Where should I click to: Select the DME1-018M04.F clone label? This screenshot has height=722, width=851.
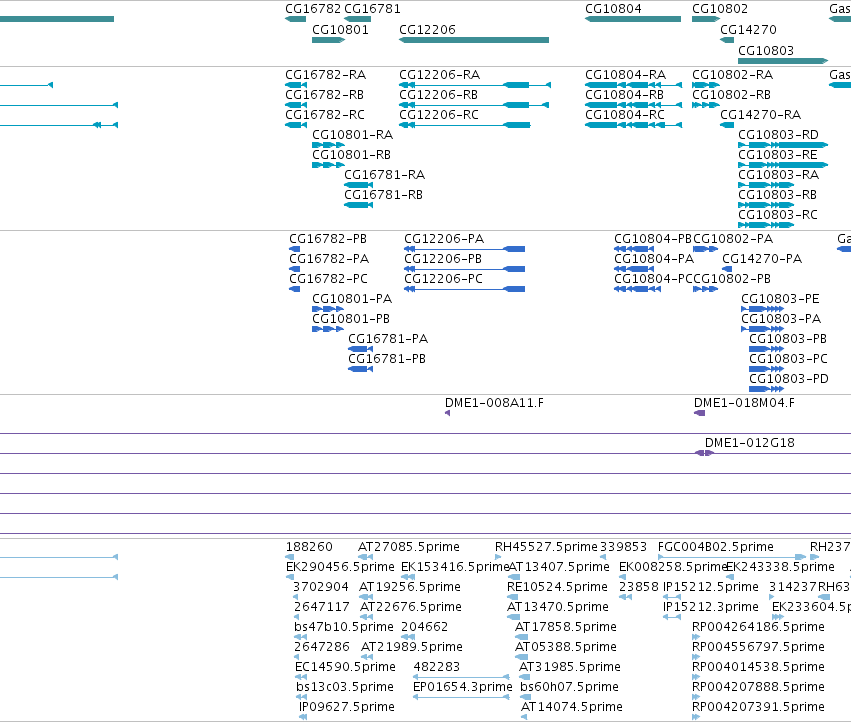[x=744, y=403]
